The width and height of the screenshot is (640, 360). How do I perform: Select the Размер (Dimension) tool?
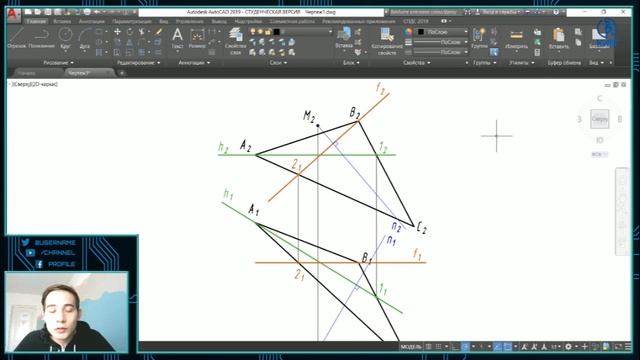click(197, 38)
